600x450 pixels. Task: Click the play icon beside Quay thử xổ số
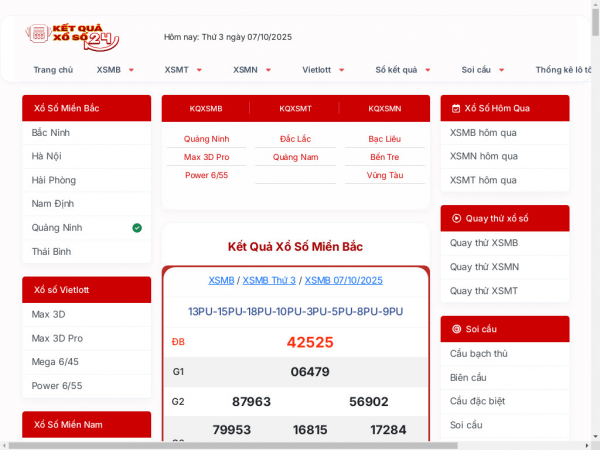point(456,218)
